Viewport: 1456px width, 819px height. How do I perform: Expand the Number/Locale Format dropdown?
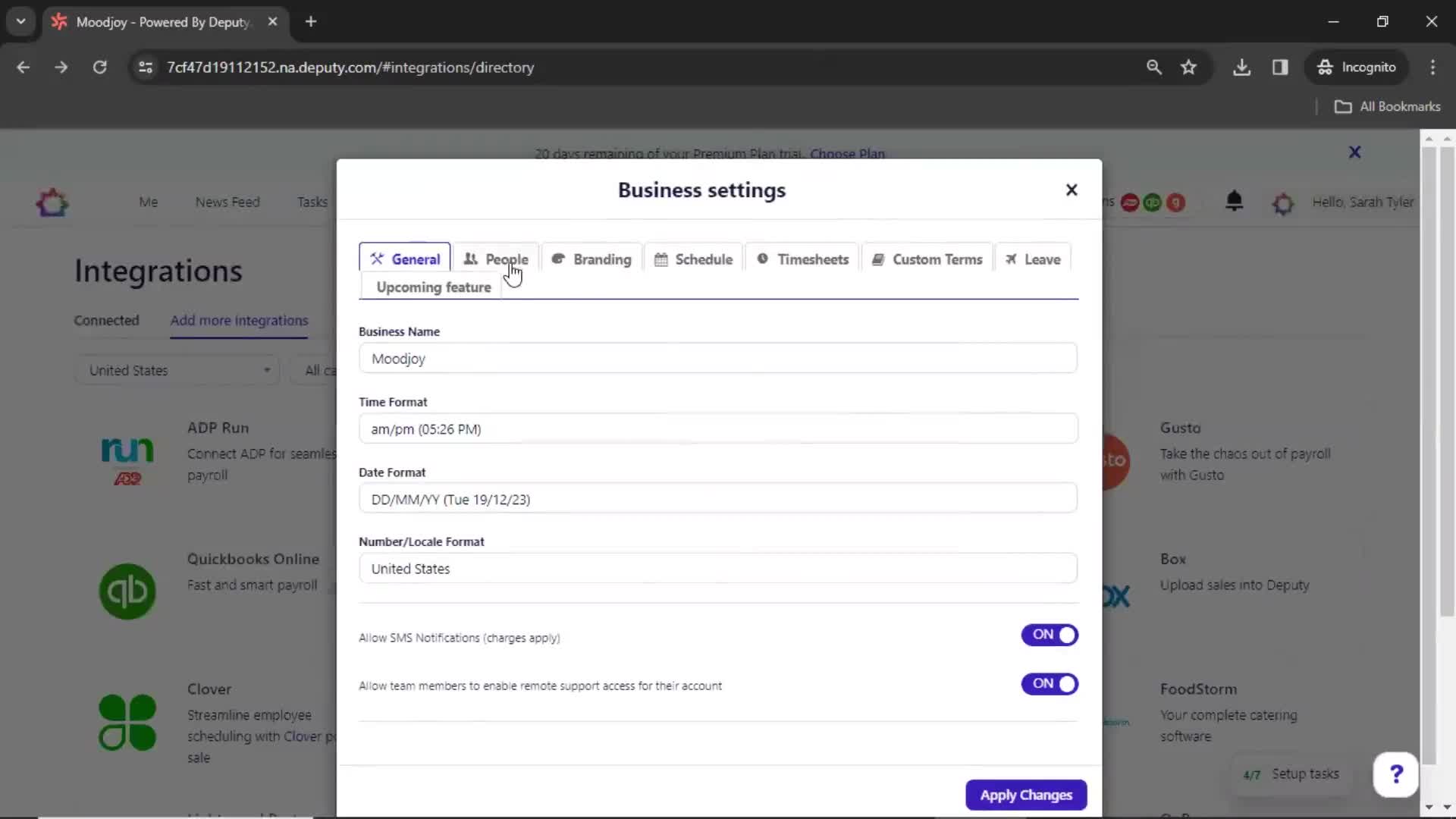point(718,568)
